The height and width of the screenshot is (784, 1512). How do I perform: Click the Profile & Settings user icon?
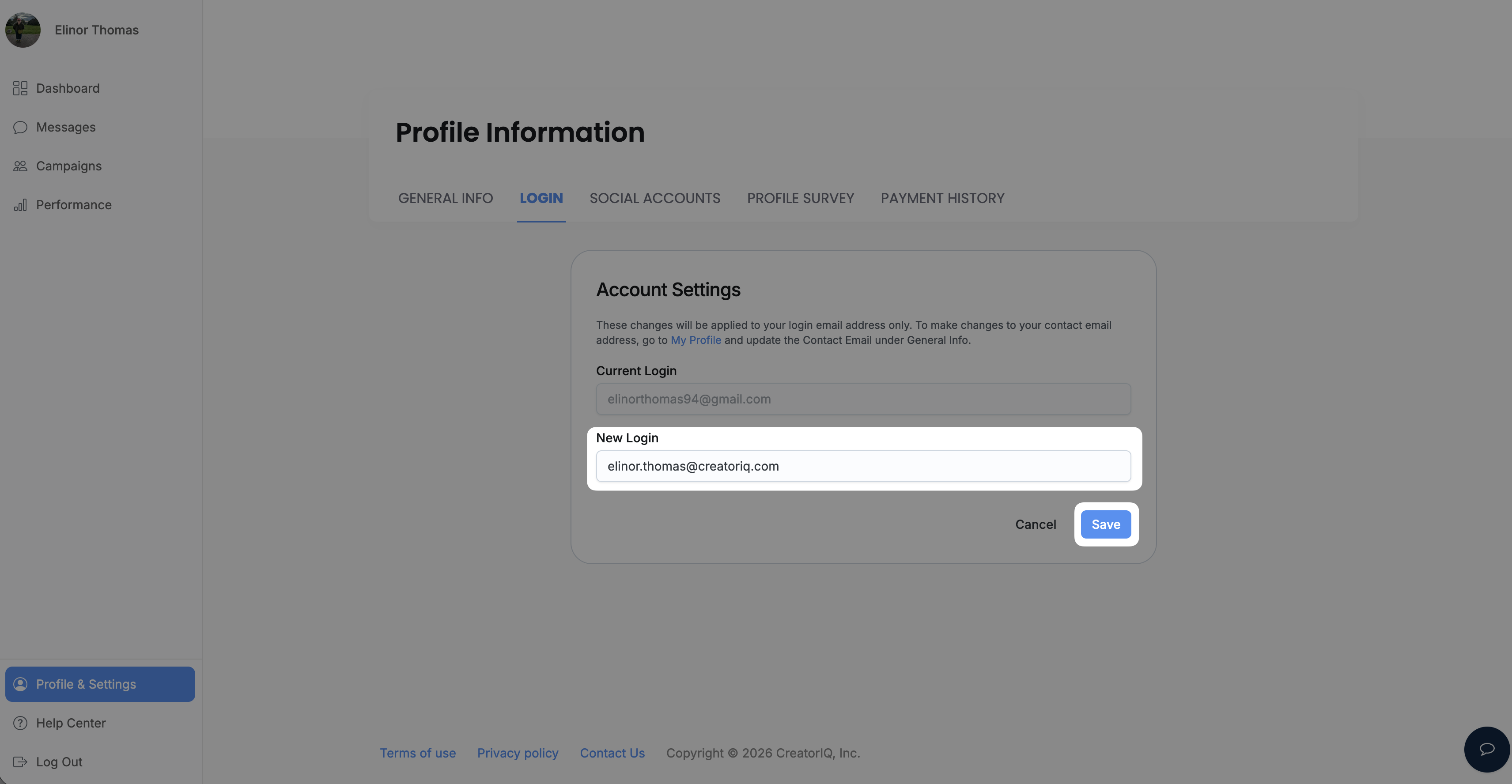click(x=20, y=684)
